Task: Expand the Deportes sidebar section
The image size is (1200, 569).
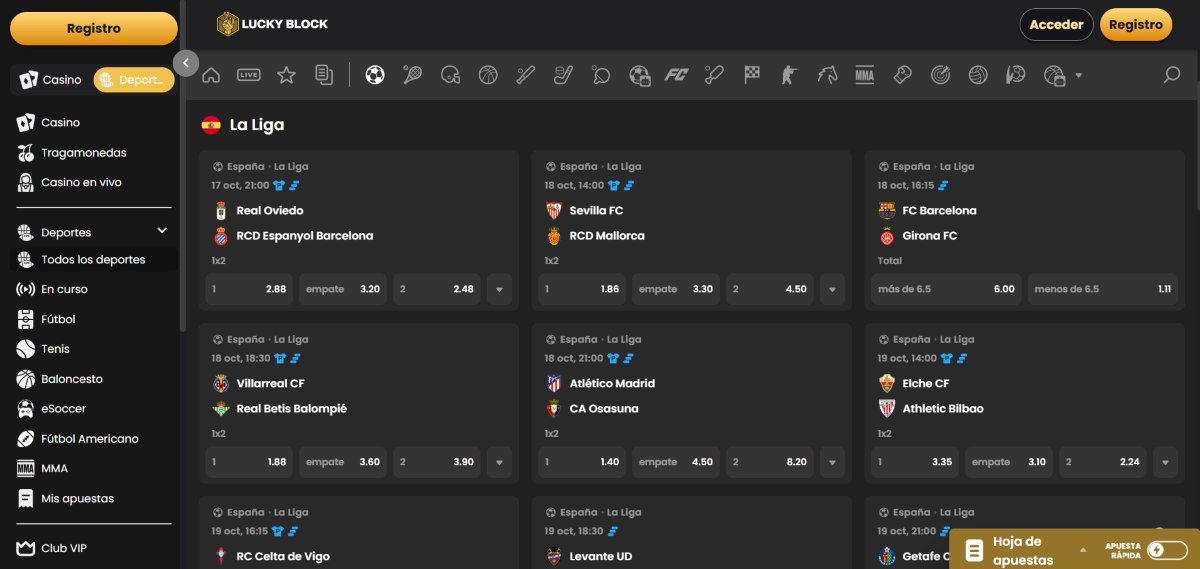Action: [162, 232]
